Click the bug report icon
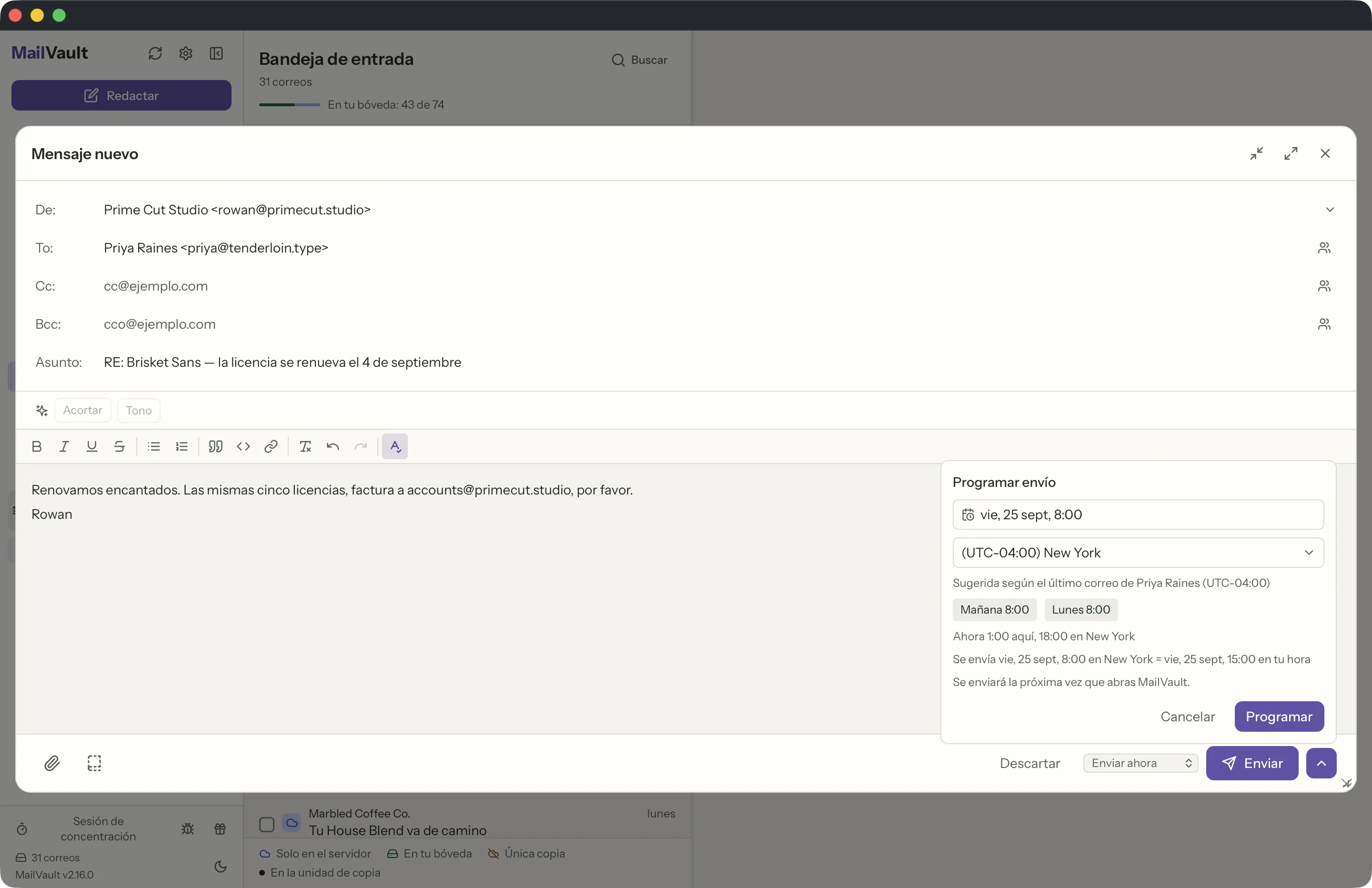 coord(187,828)
